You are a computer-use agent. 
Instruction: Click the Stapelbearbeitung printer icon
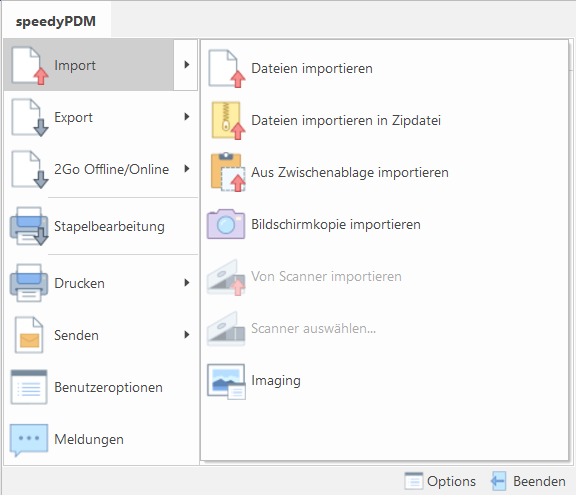(x=29, y=226)
